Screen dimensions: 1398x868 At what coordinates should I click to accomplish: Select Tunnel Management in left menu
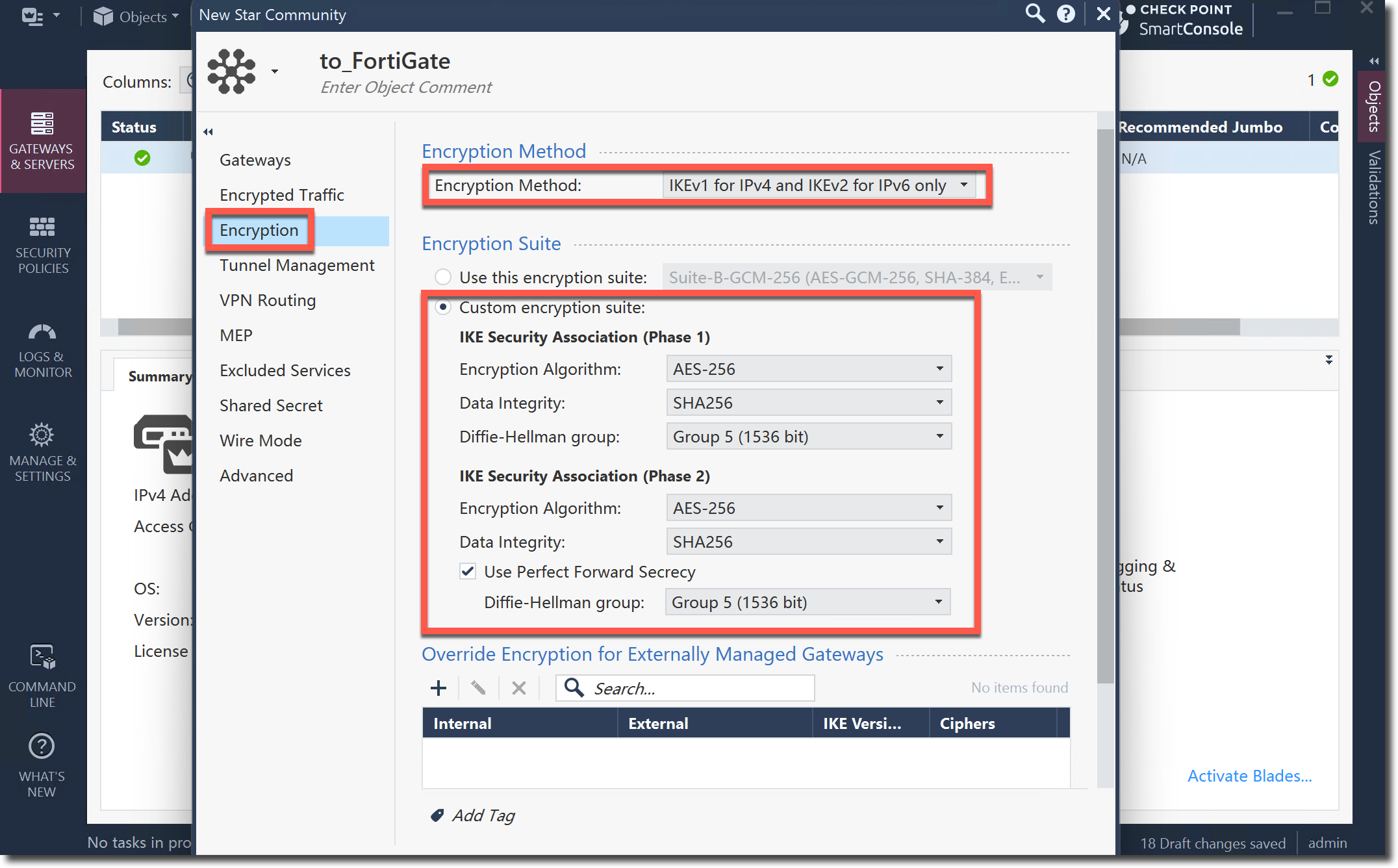pos(297,265)
